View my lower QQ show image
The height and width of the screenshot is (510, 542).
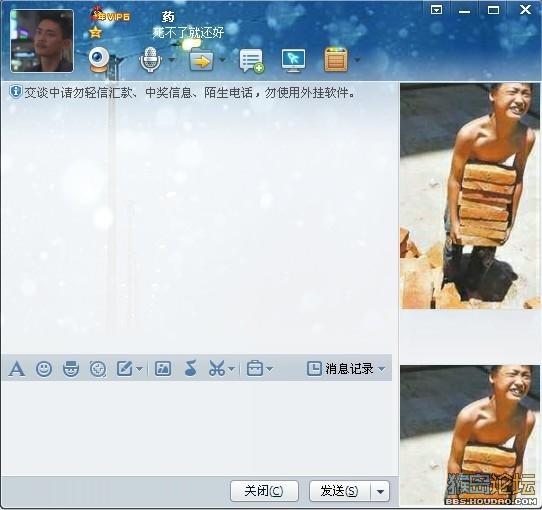click(470, 435)
